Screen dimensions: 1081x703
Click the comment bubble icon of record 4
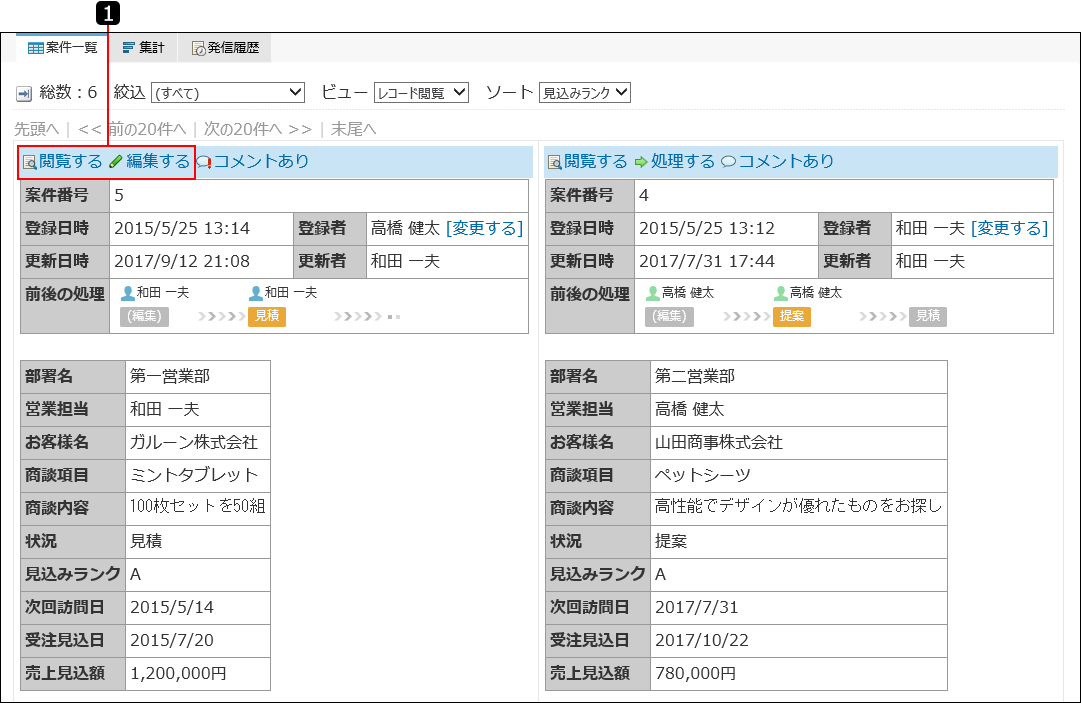[x=729, y=162]
